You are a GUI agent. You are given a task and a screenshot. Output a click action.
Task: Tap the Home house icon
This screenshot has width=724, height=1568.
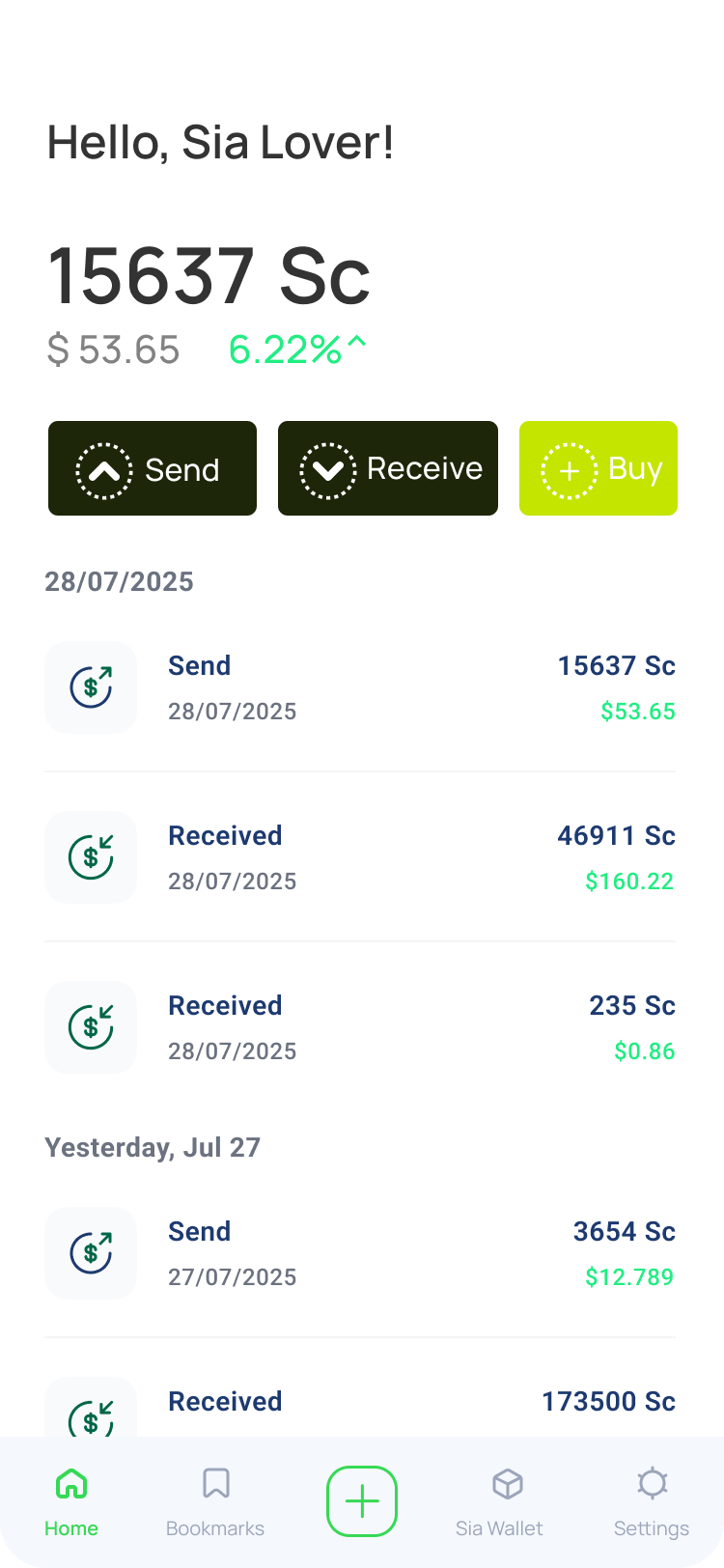pos(71,1483)
